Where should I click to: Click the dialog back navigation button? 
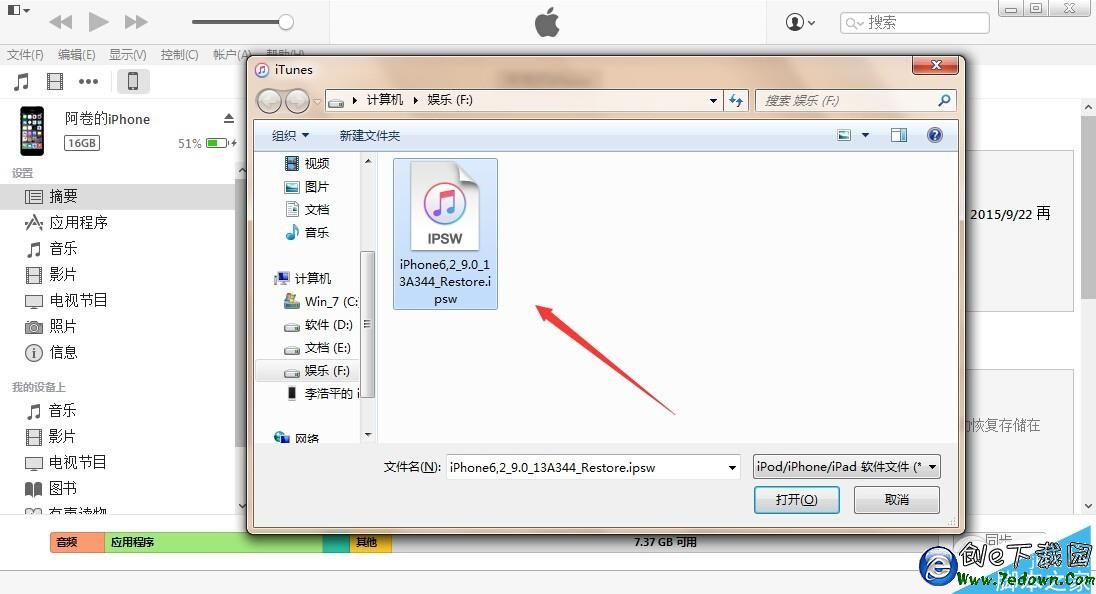270,101
